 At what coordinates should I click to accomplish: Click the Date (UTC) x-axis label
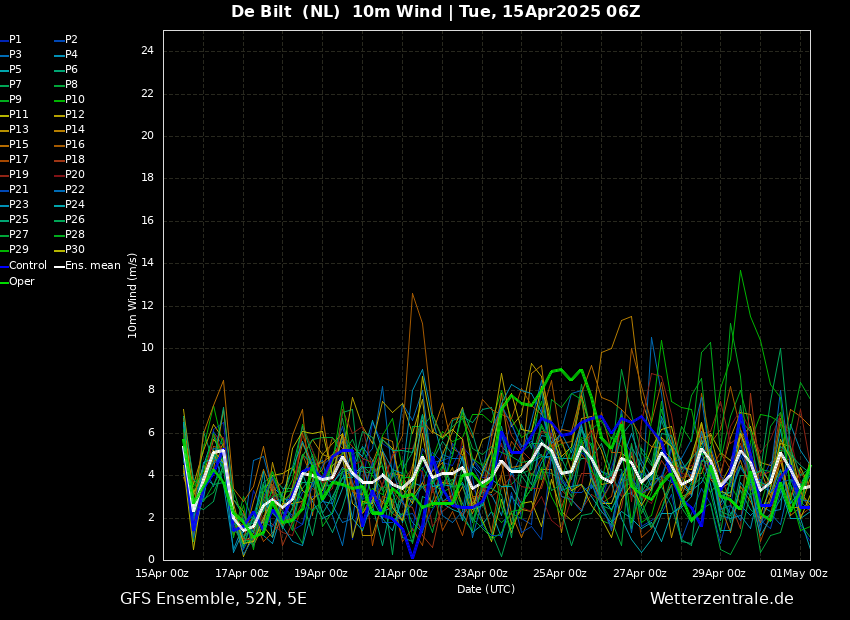[486, 590]
